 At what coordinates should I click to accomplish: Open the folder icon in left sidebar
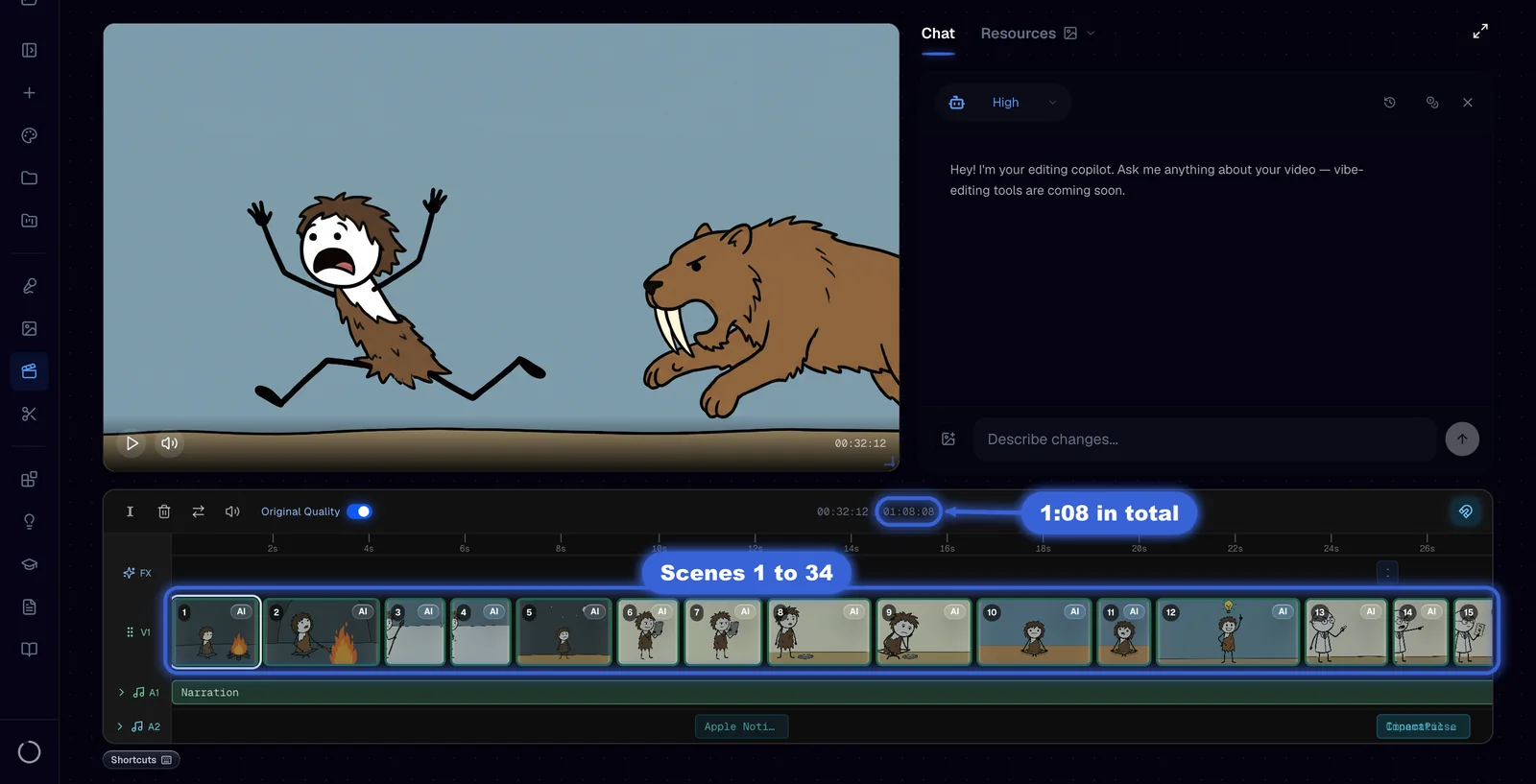pos(29,178)
